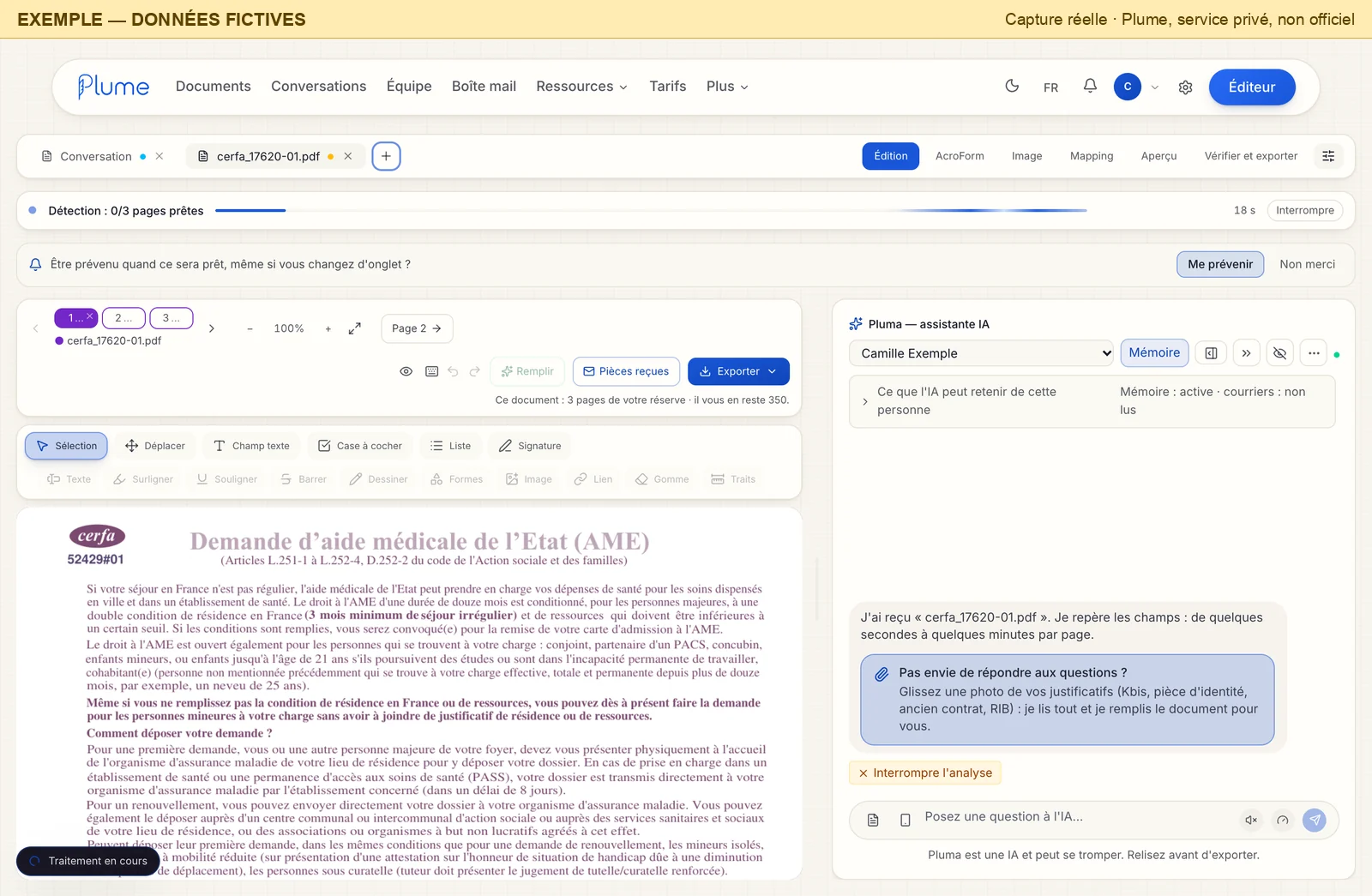Toggle the side panel layout icon in Pluma

click(x=1211, y=353)
